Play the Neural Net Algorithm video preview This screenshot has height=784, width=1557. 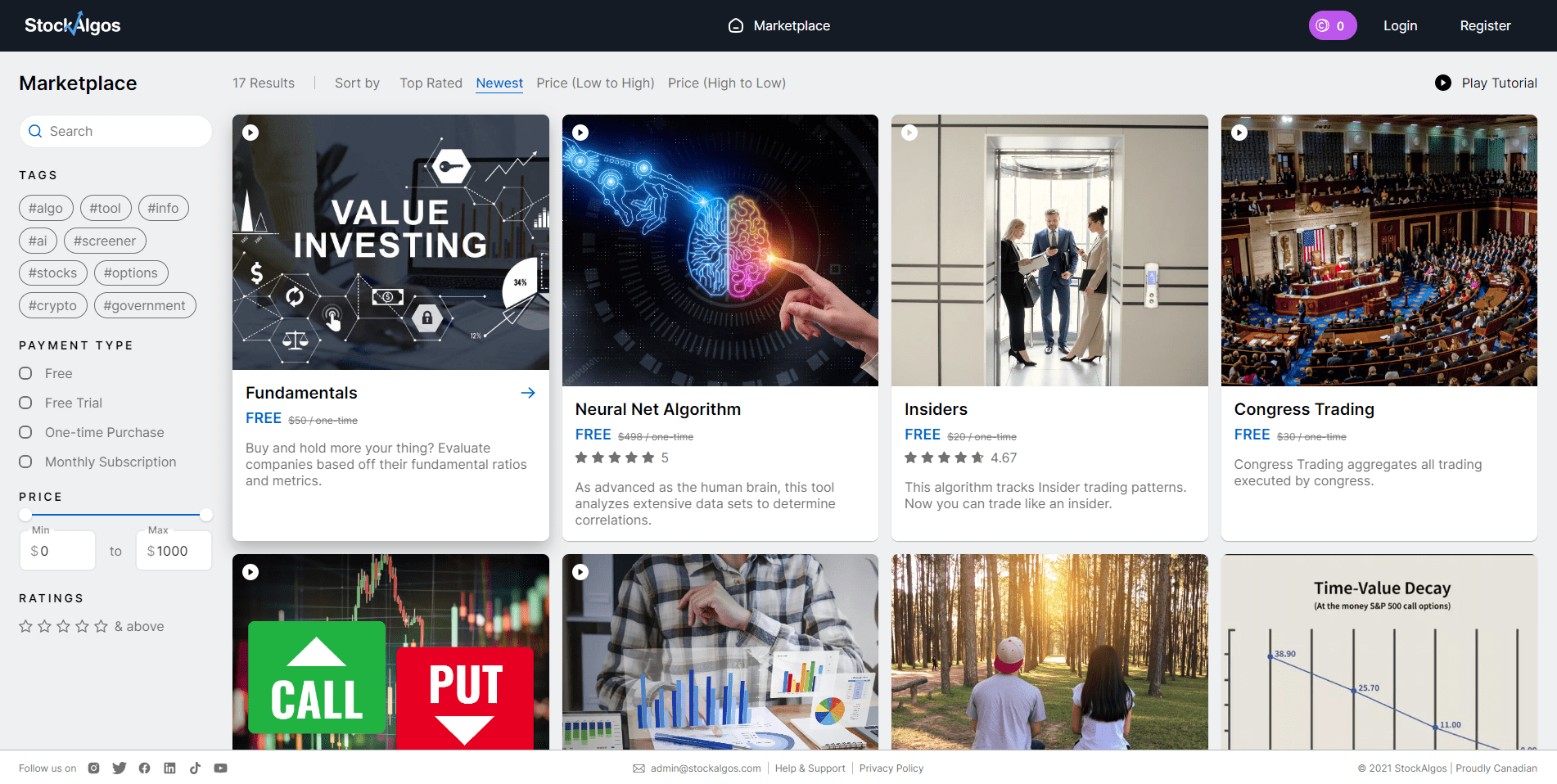[580, 133]
